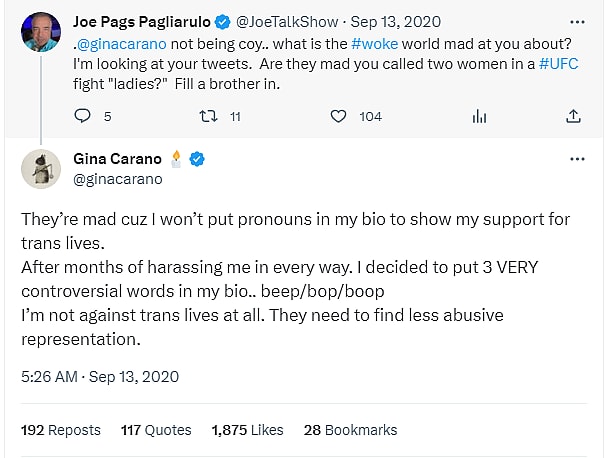
Task: View the 192 Reposts list
Action: click(x=61, y=430)
